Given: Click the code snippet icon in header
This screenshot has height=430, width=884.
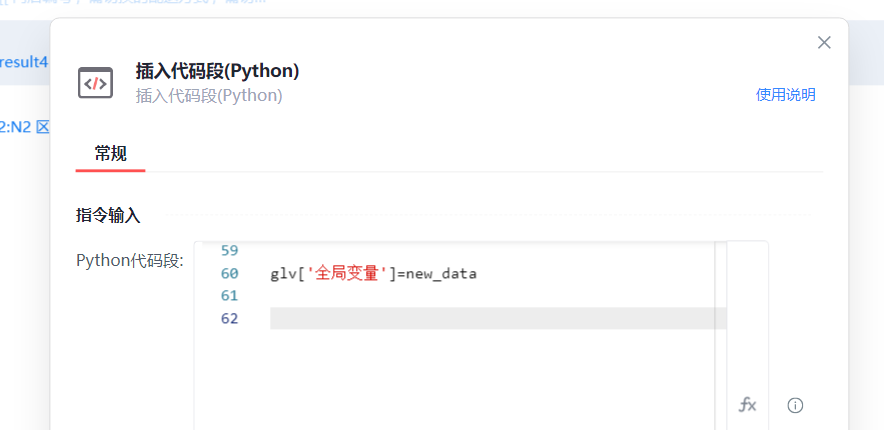Looking at the screenshot, I should [95, 83].
